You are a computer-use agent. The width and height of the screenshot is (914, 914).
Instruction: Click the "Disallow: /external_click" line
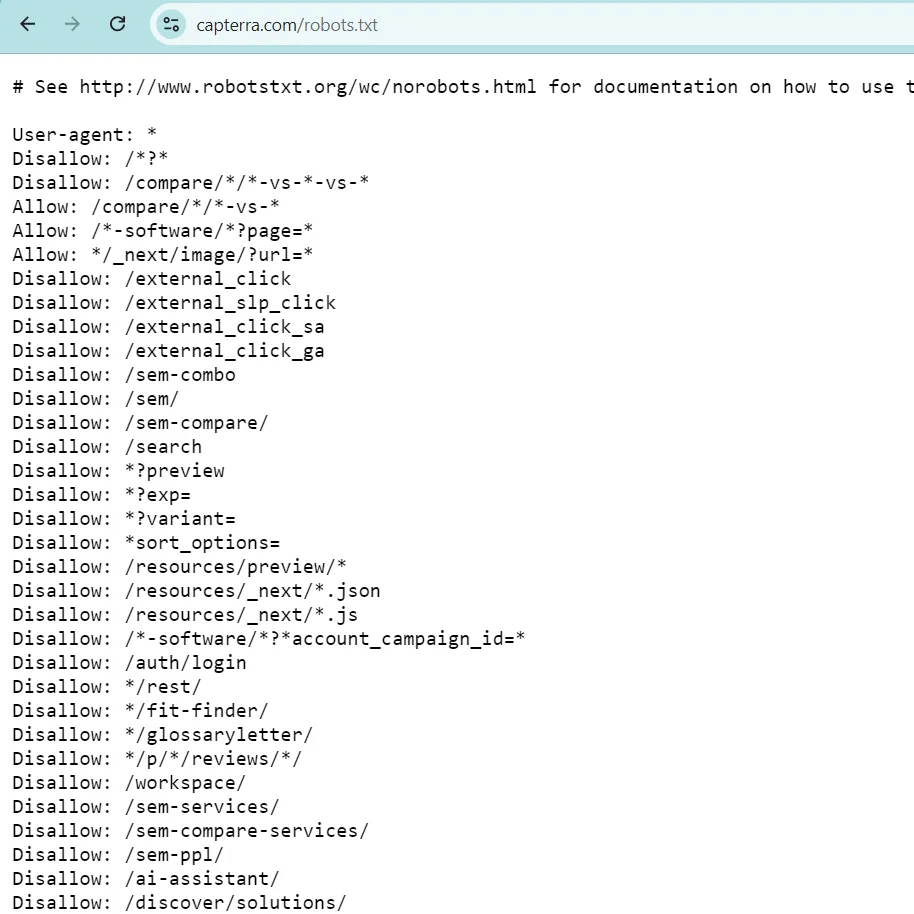(x=152, y=279)
